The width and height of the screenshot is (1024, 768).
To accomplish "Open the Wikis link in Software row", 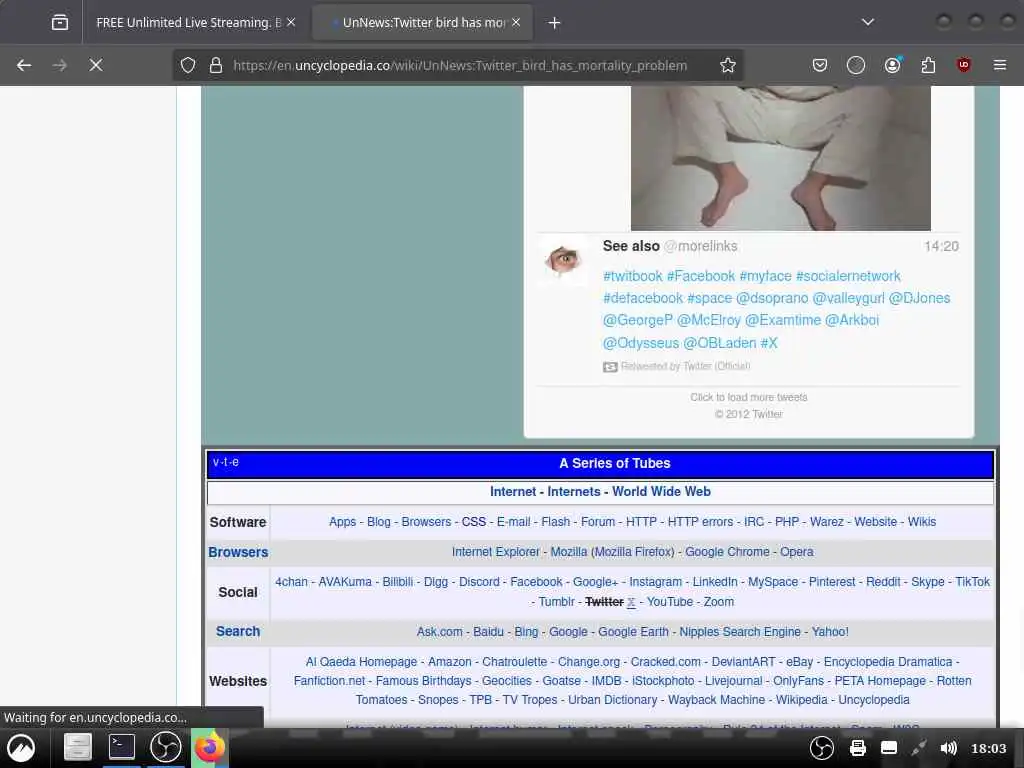I will (x=921, y=522).
